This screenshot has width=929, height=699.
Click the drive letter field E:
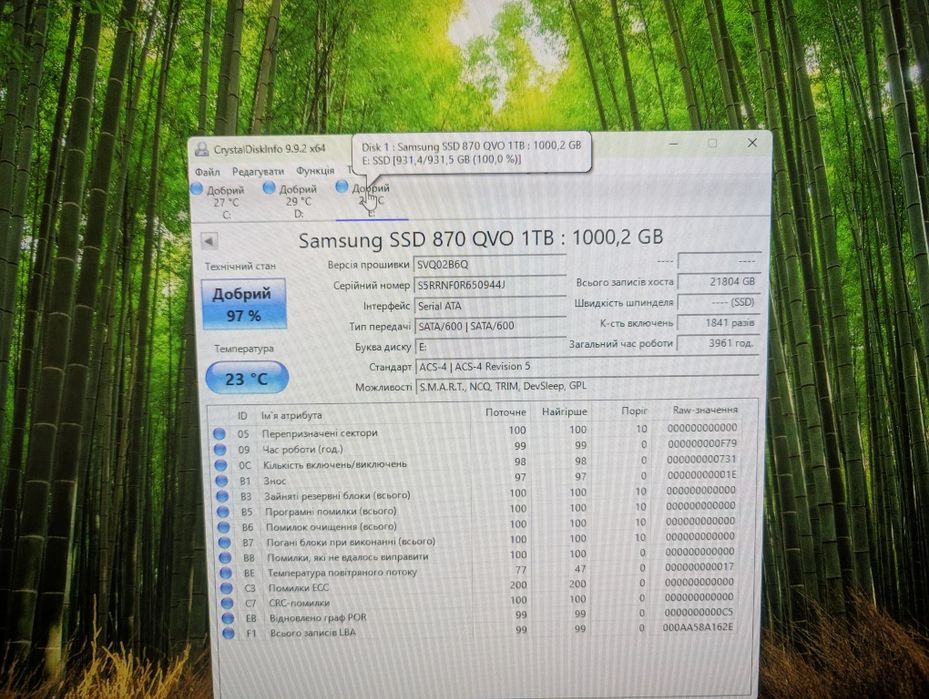coord(489,347)
